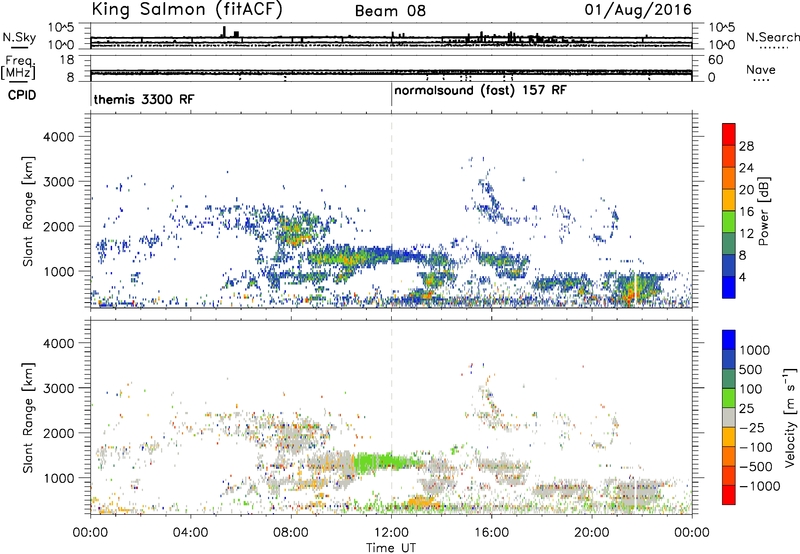Screen dimensions: 800x554
Task: Click the '-1000' tick on the Velocity colorbar
Action: [x=759, y=486]
